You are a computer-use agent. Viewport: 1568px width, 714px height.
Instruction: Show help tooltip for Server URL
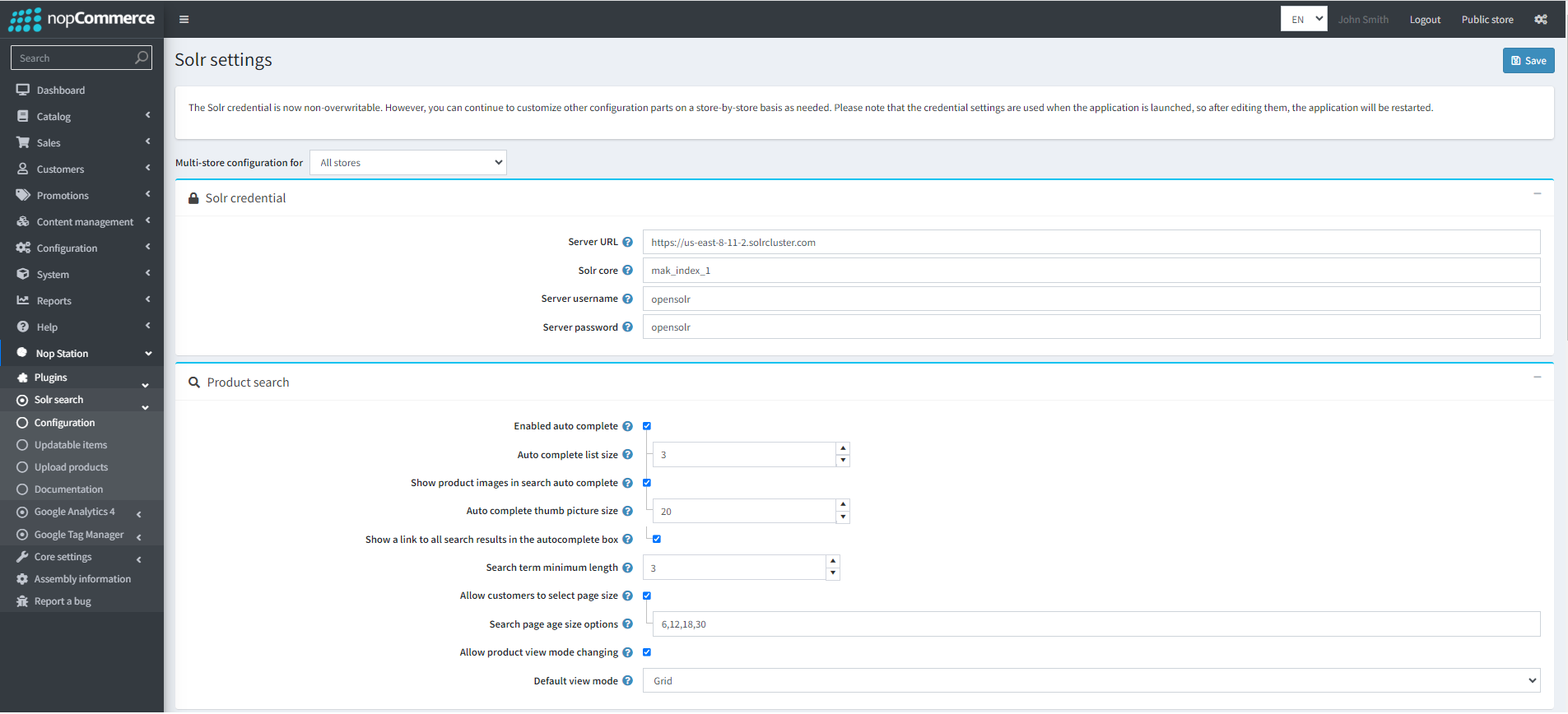pos(627,242)
